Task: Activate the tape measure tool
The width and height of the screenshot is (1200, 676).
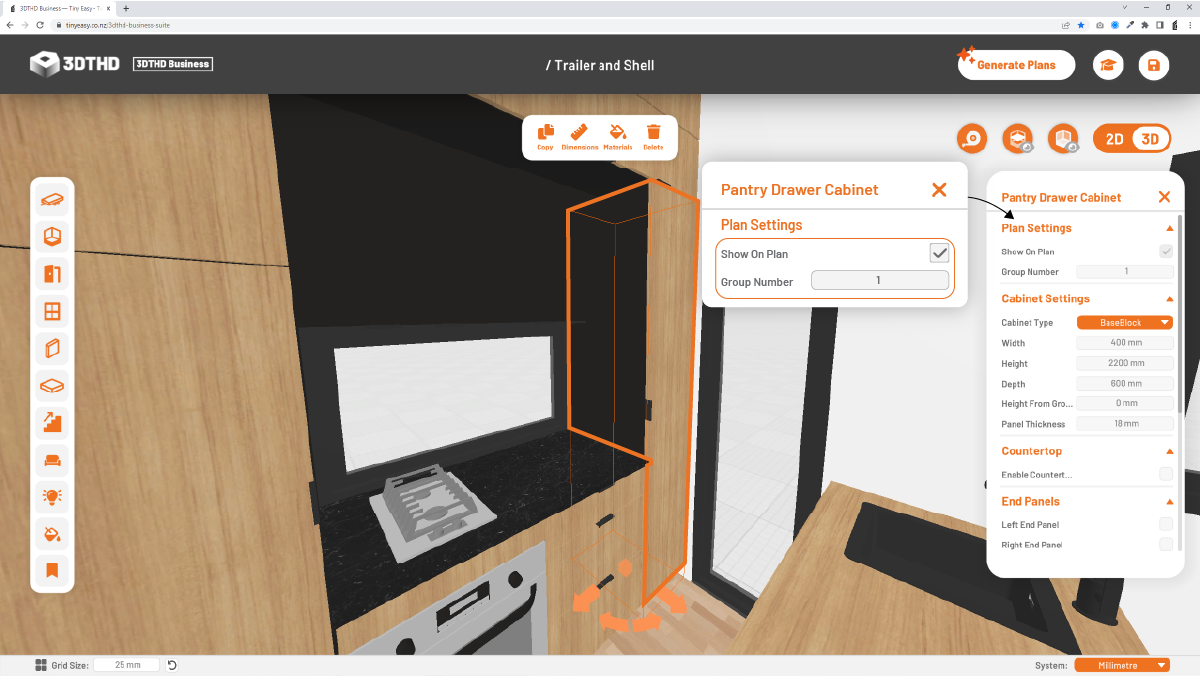Action: click(972, 139)
